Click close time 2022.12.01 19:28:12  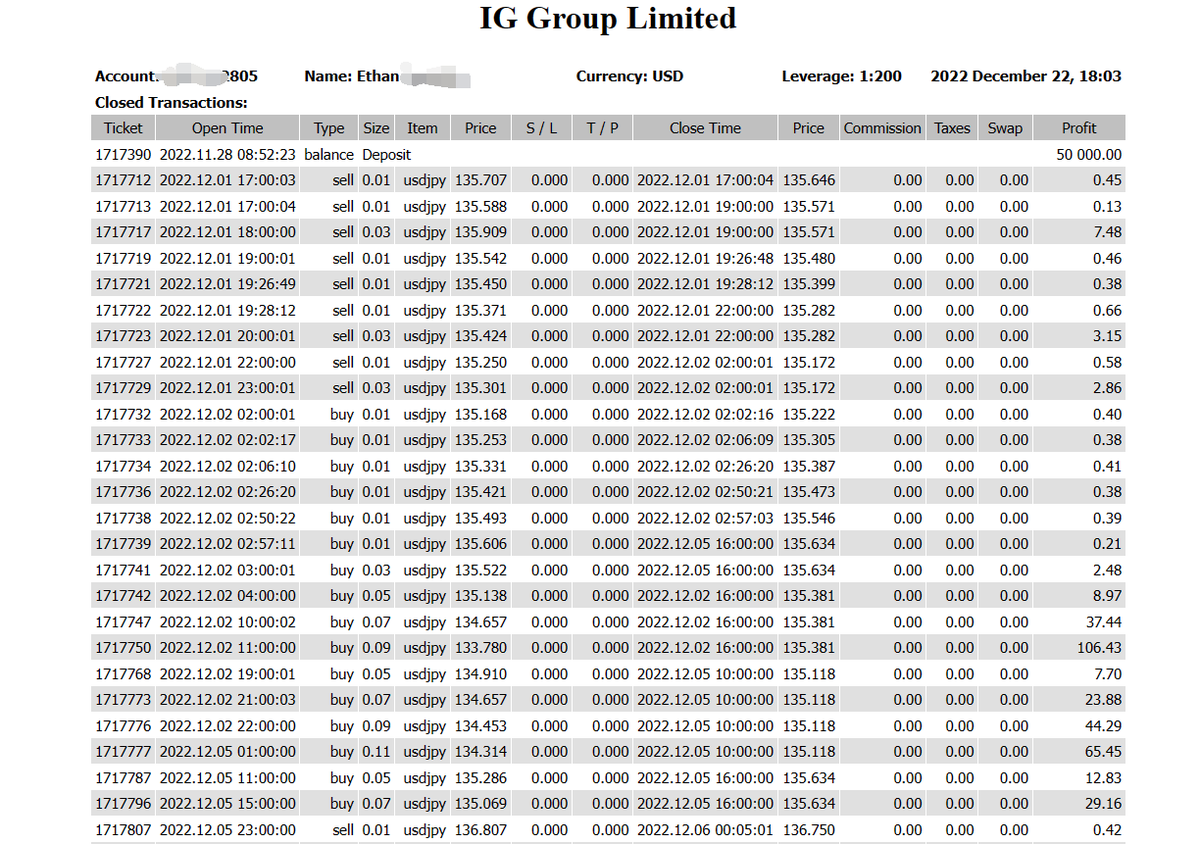pyautogui.click(x=705, y=284)
